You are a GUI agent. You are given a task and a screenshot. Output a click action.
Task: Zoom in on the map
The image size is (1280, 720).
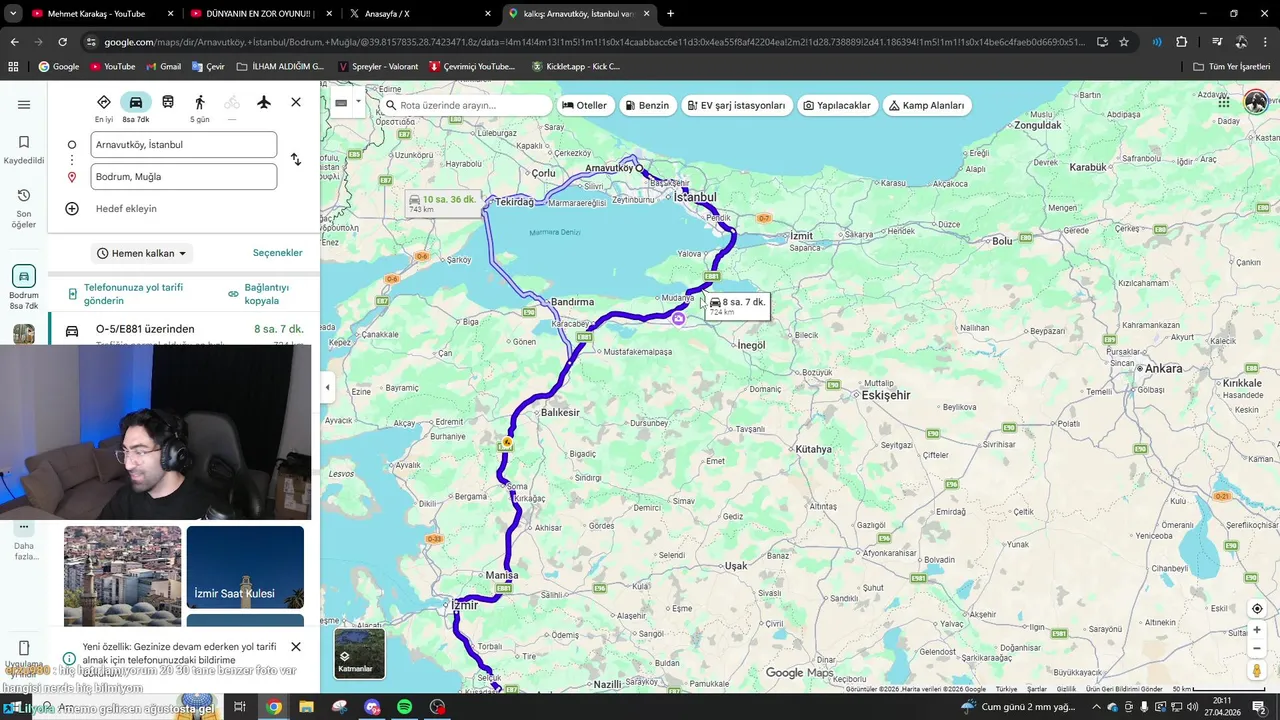click(x=1257, y=630)
